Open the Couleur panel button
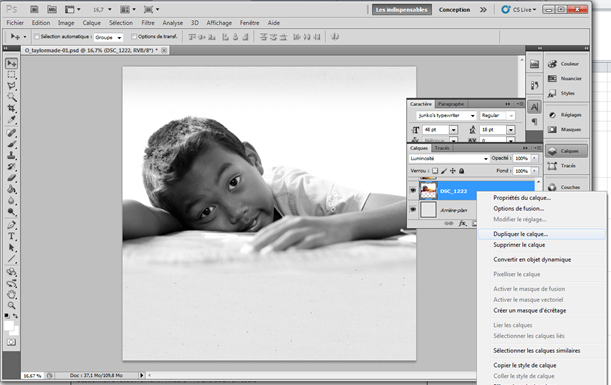 [x=566, y=64]
